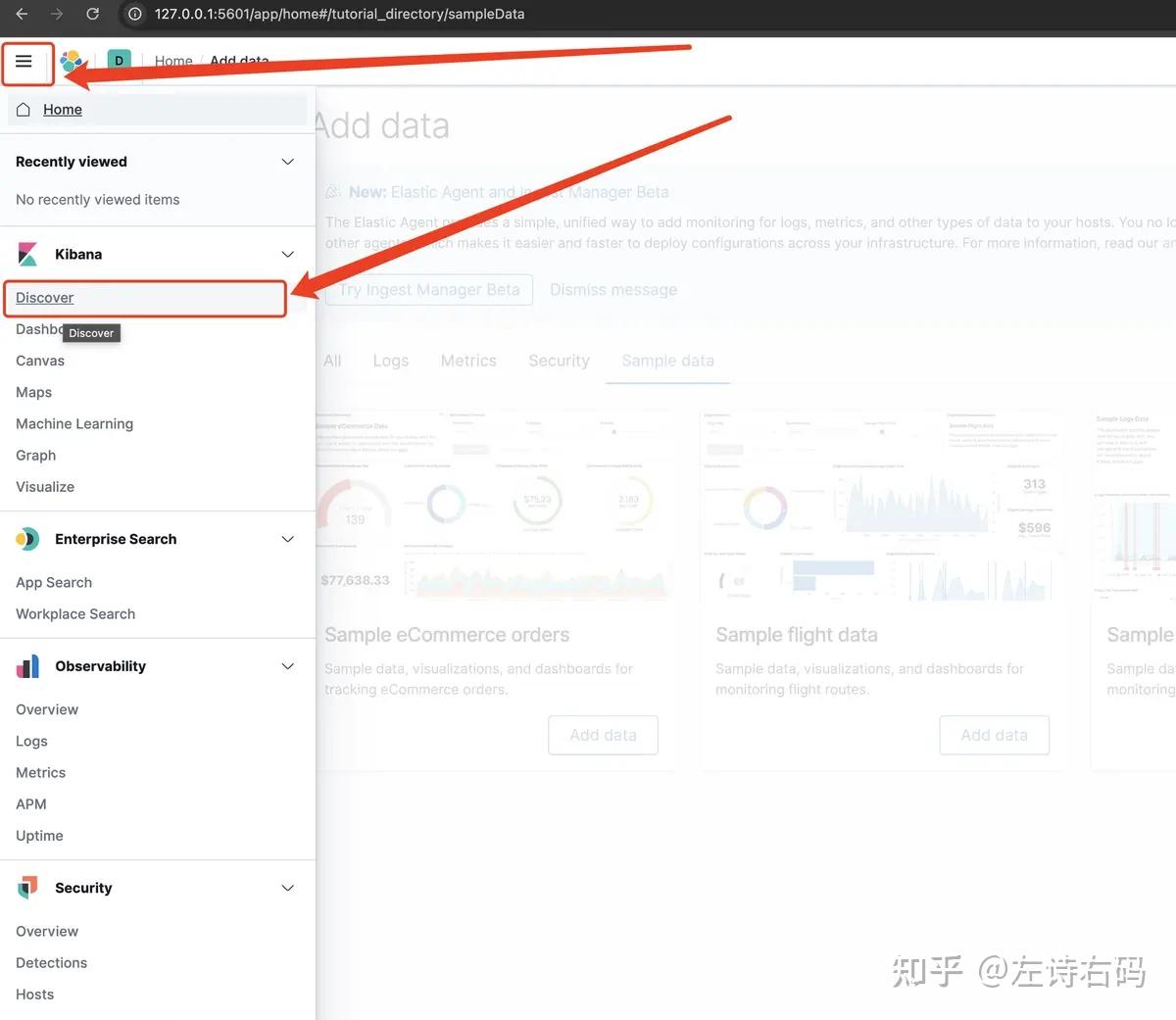Click the Sample flight data title

click(x=797, y=635)
